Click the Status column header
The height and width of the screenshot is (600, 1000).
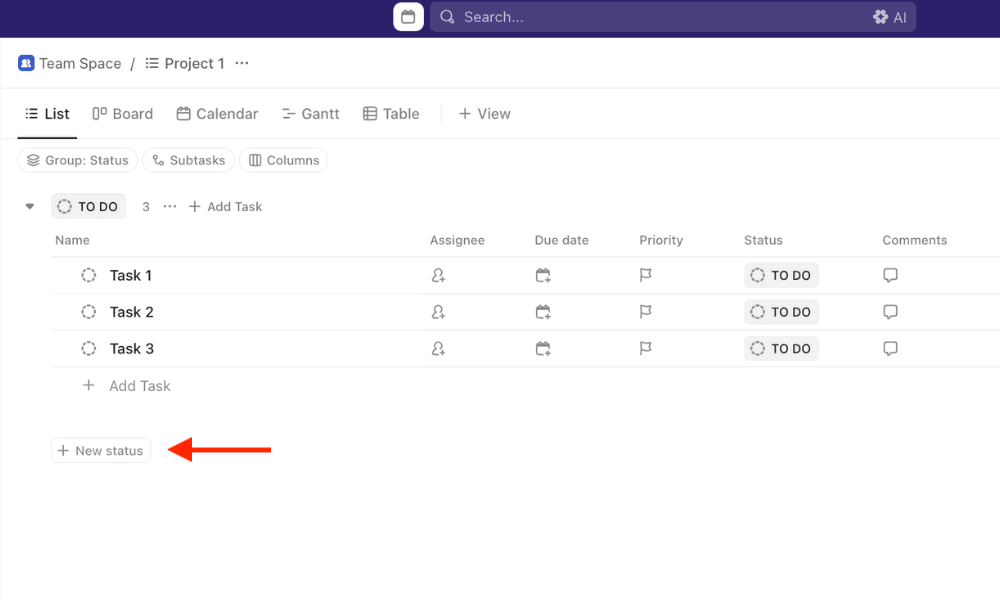point(763,240)
